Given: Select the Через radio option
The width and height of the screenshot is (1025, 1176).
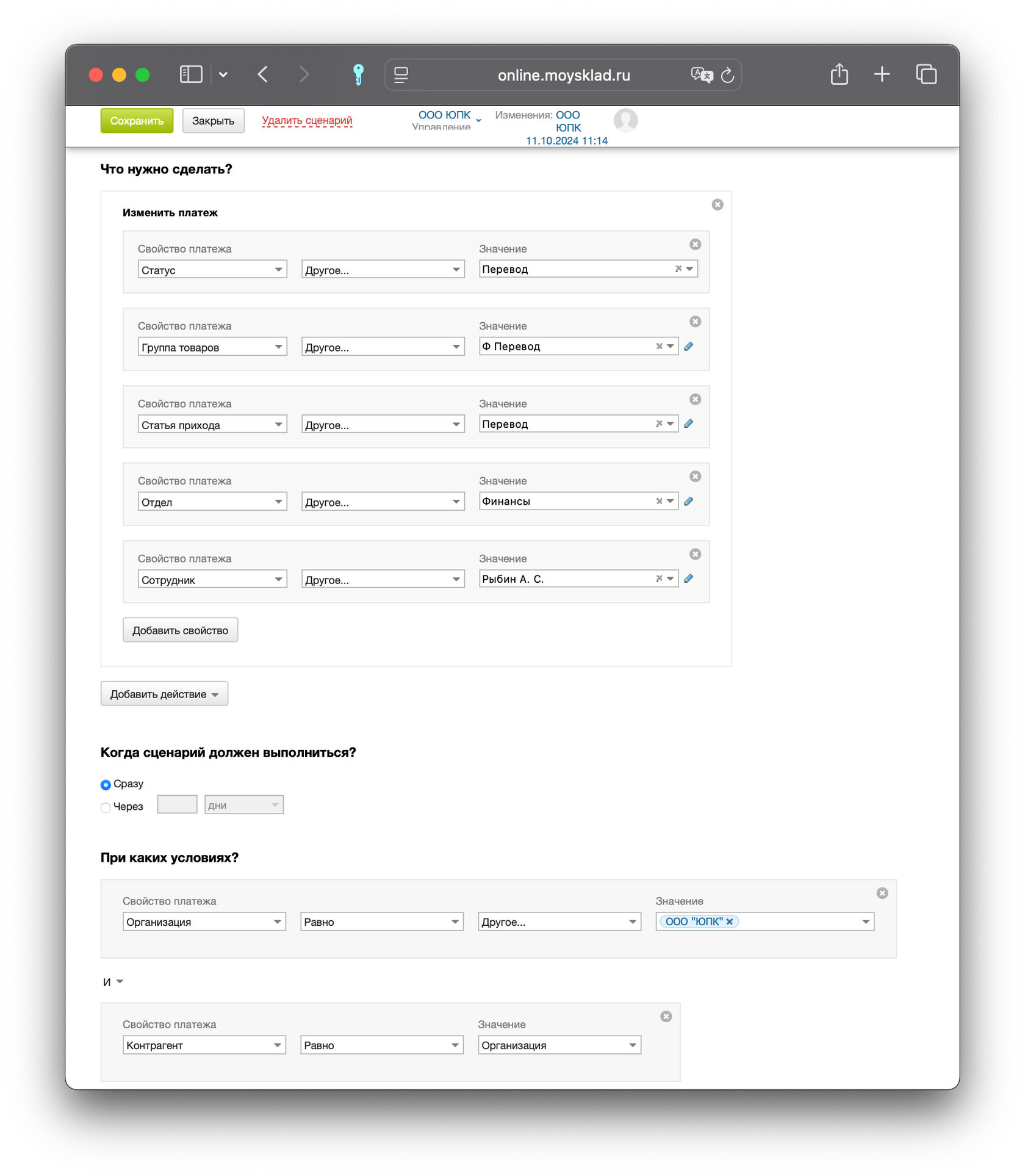Looking at the screenshot, I should click(106, 807).
